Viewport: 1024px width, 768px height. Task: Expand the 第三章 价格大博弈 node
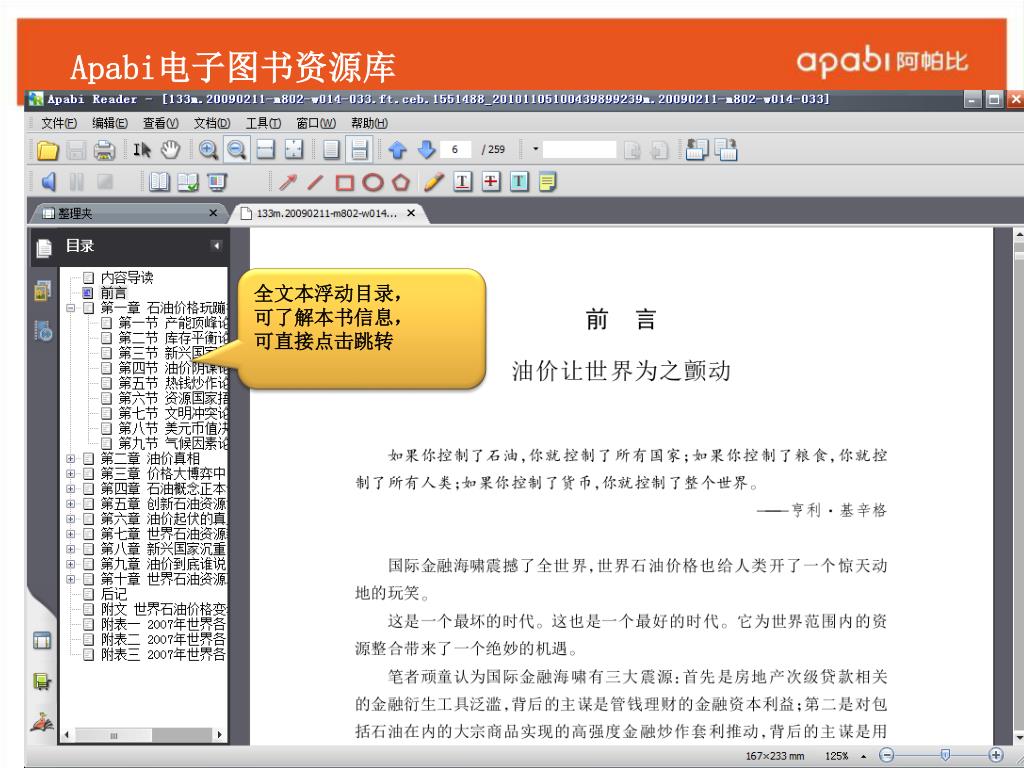tap(71, 473)
